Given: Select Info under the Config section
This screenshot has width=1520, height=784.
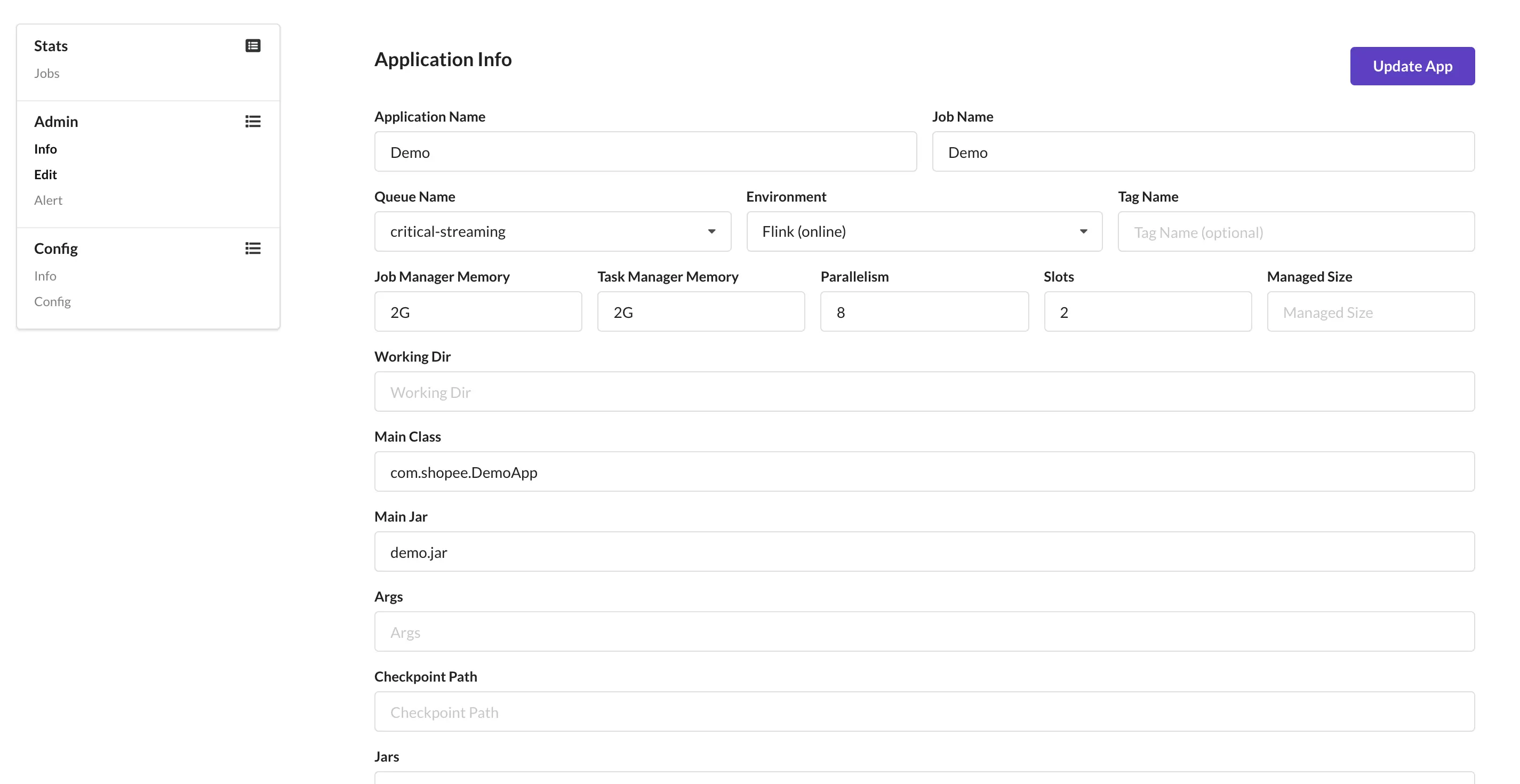Looking at the screenshot, I should (45, 276).
